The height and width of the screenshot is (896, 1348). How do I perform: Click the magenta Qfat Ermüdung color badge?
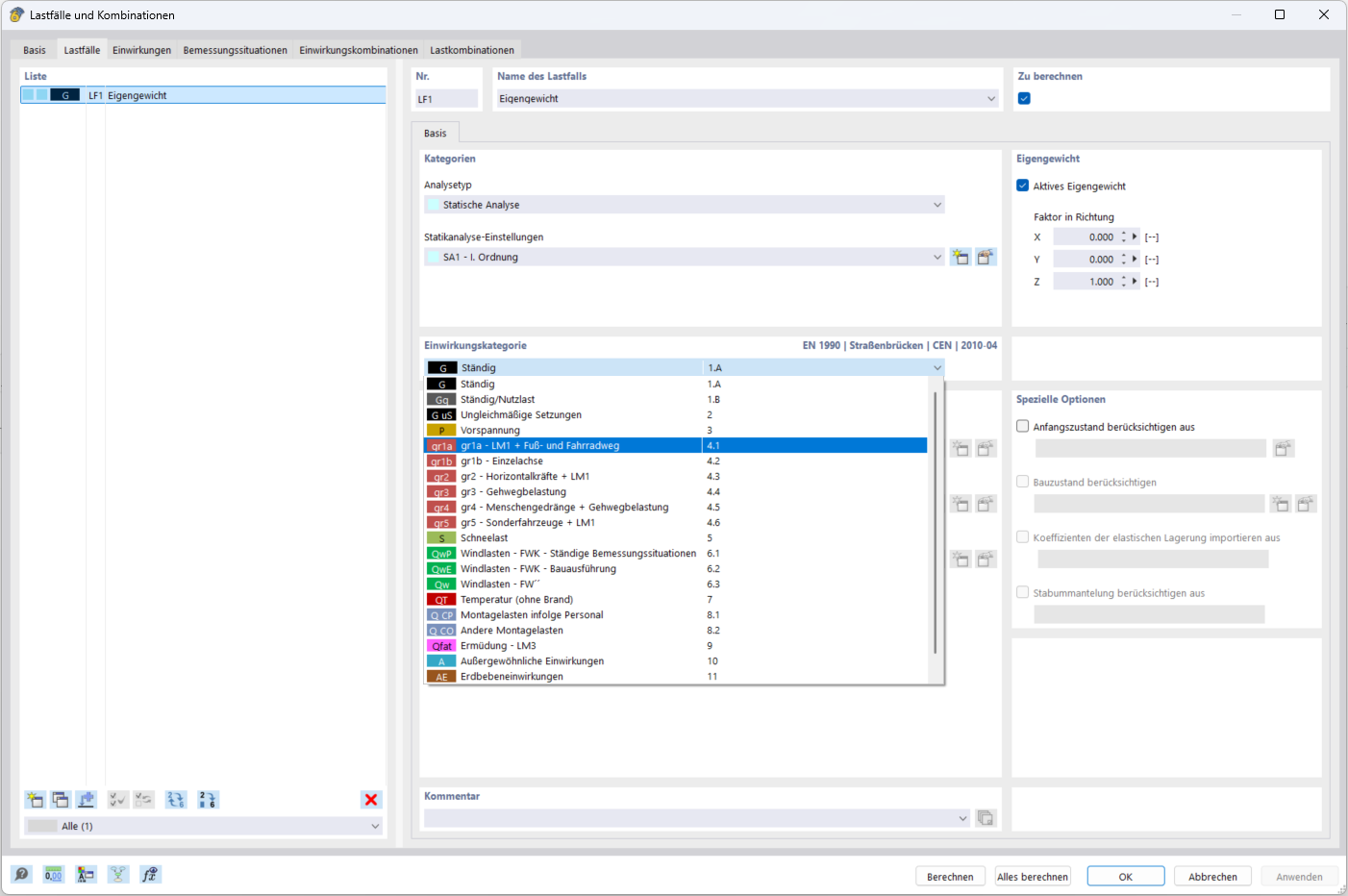(x=441, y=646)
